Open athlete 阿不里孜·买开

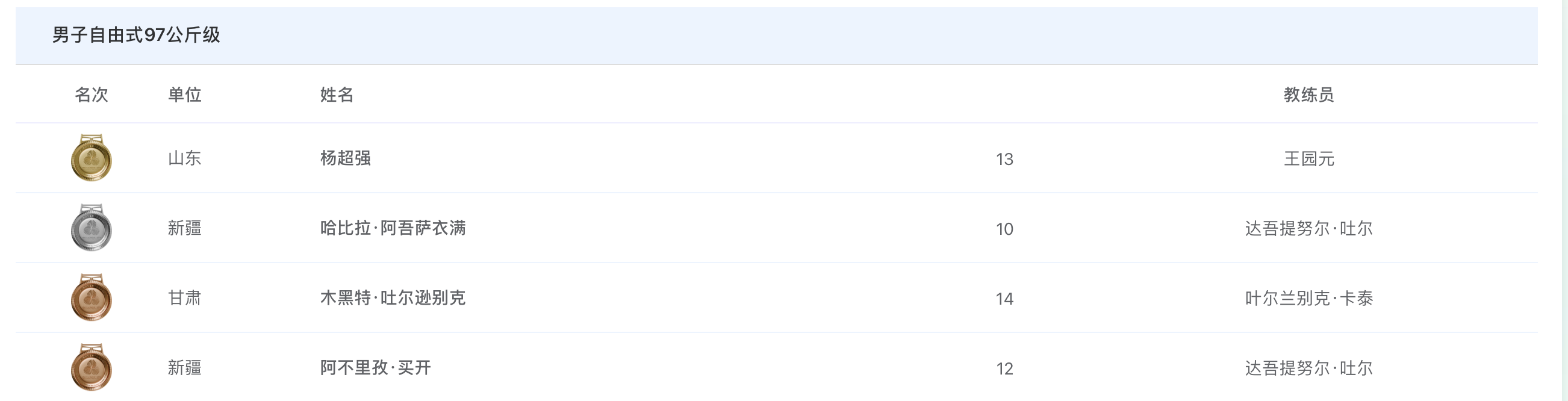coord(376,367)
